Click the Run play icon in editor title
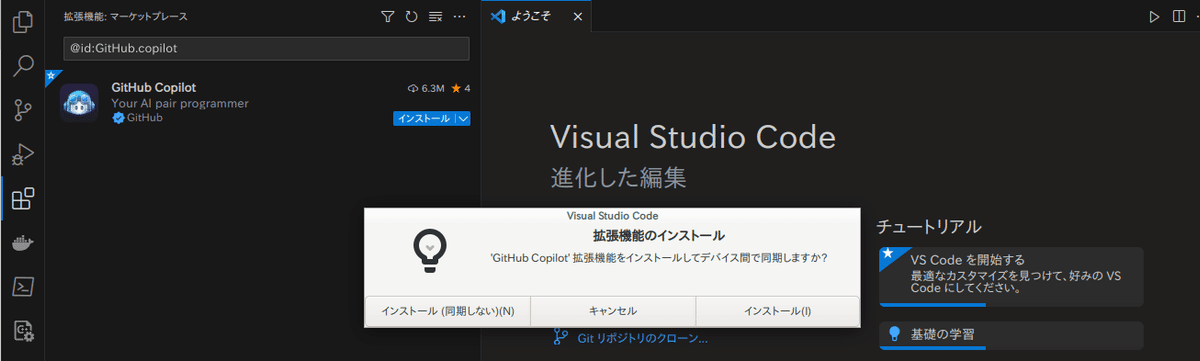 [x=1154, y=16]
